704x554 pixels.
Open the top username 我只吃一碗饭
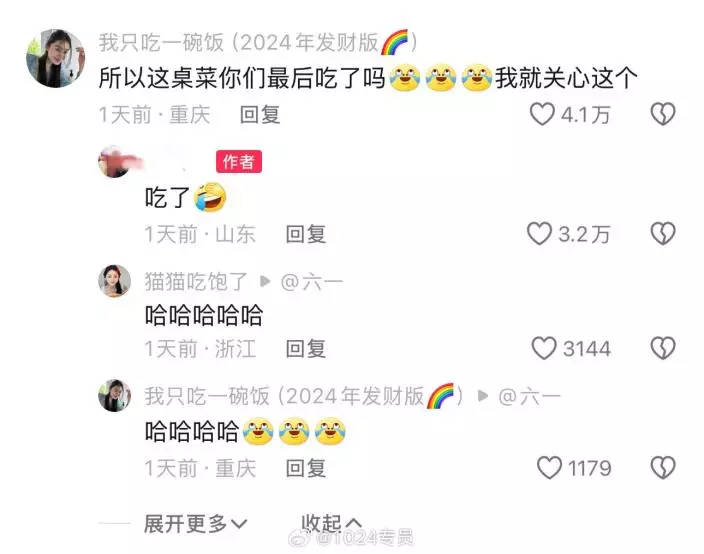(161, 43)
